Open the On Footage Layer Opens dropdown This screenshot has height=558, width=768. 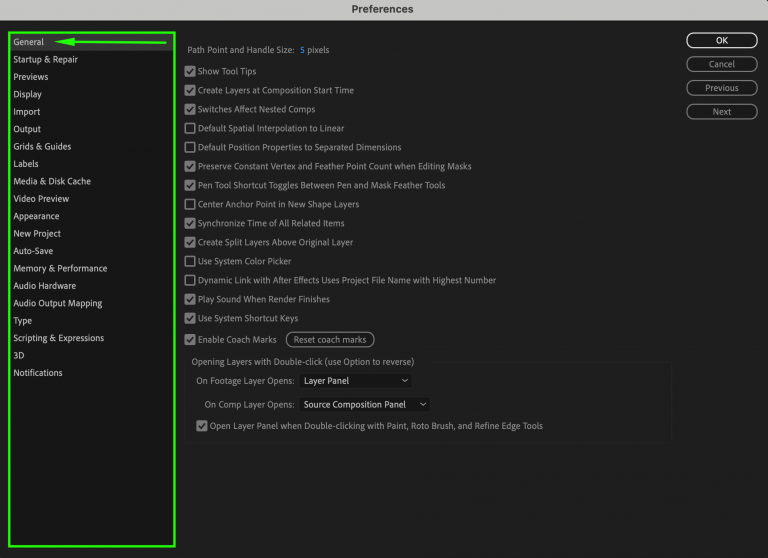click(x=355, y=381)
